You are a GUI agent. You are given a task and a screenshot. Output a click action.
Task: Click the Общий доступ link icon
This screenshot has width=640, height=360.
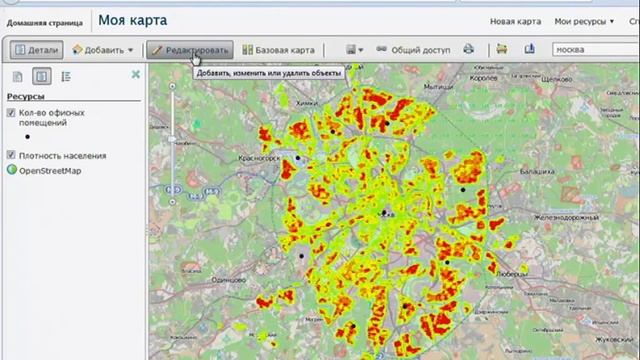[x=382, y=49]
